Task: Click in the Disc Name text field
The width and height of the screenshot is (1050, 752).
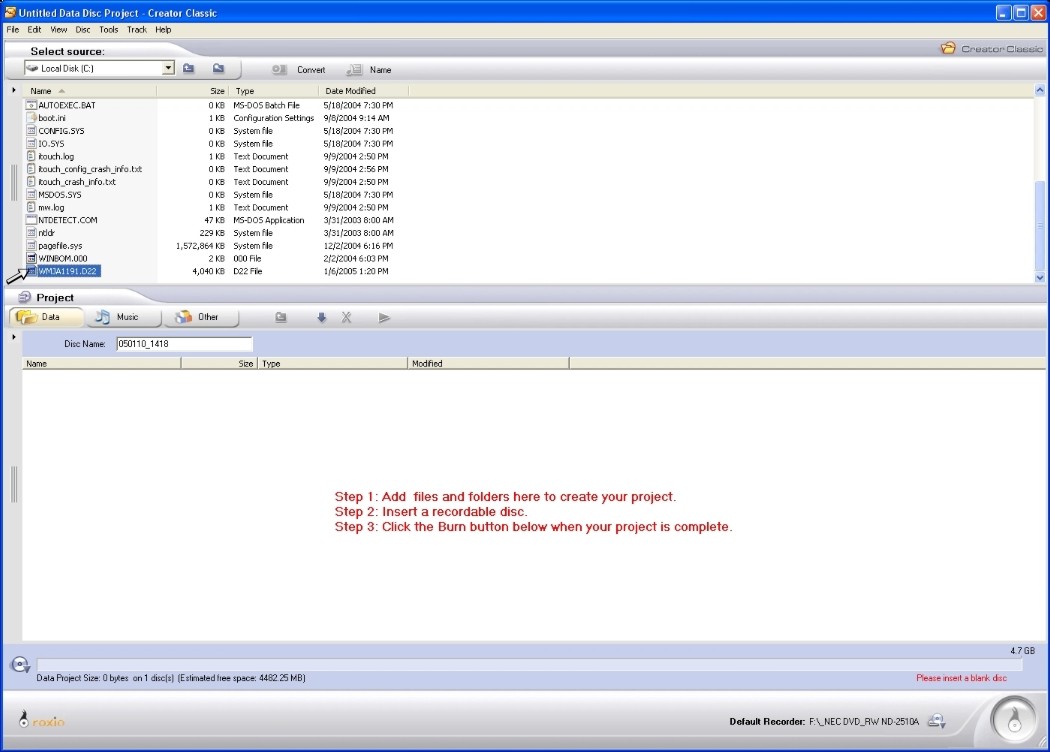Action: (184, 344)
